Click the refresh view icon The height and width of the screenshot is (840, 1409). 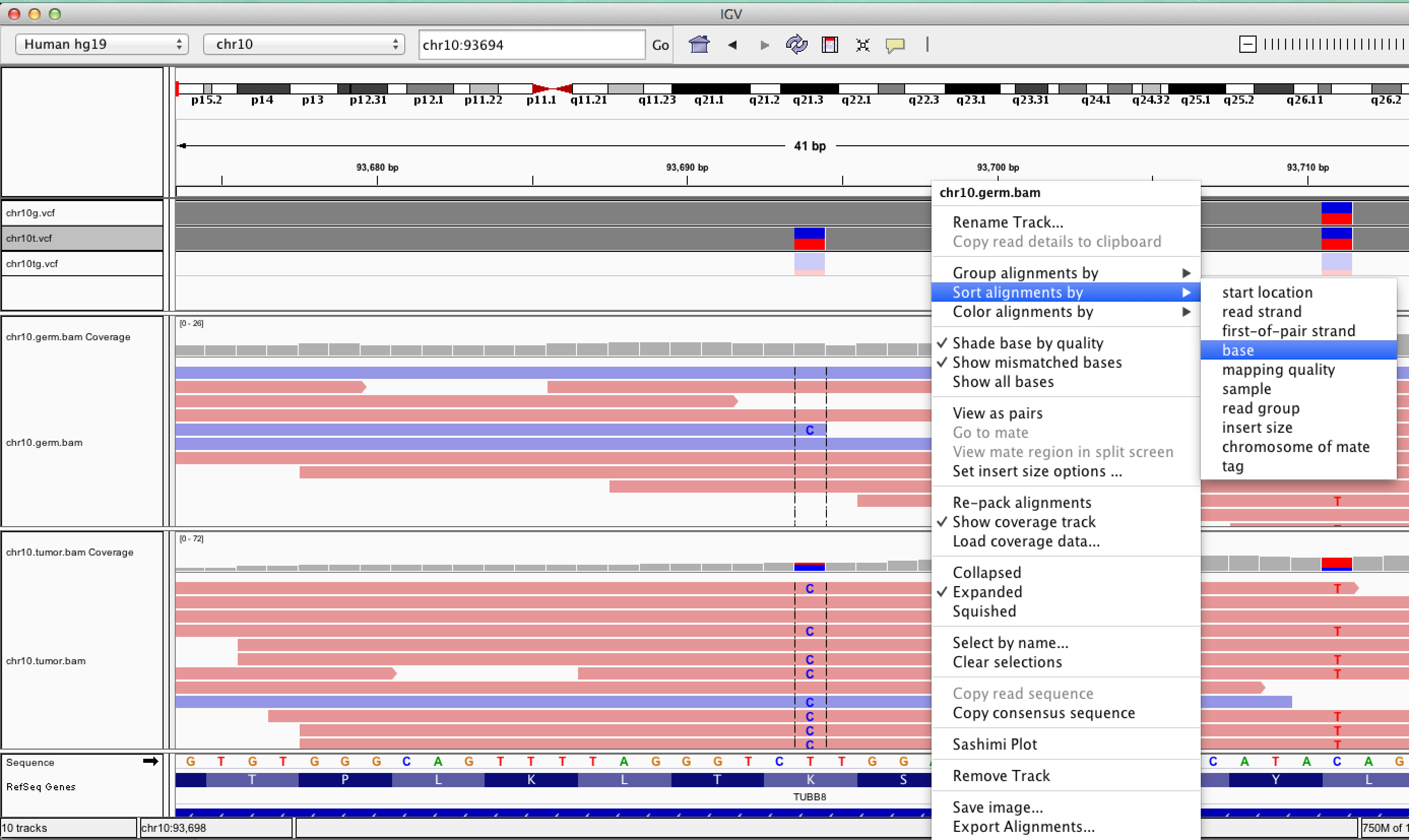pos(796,44)
